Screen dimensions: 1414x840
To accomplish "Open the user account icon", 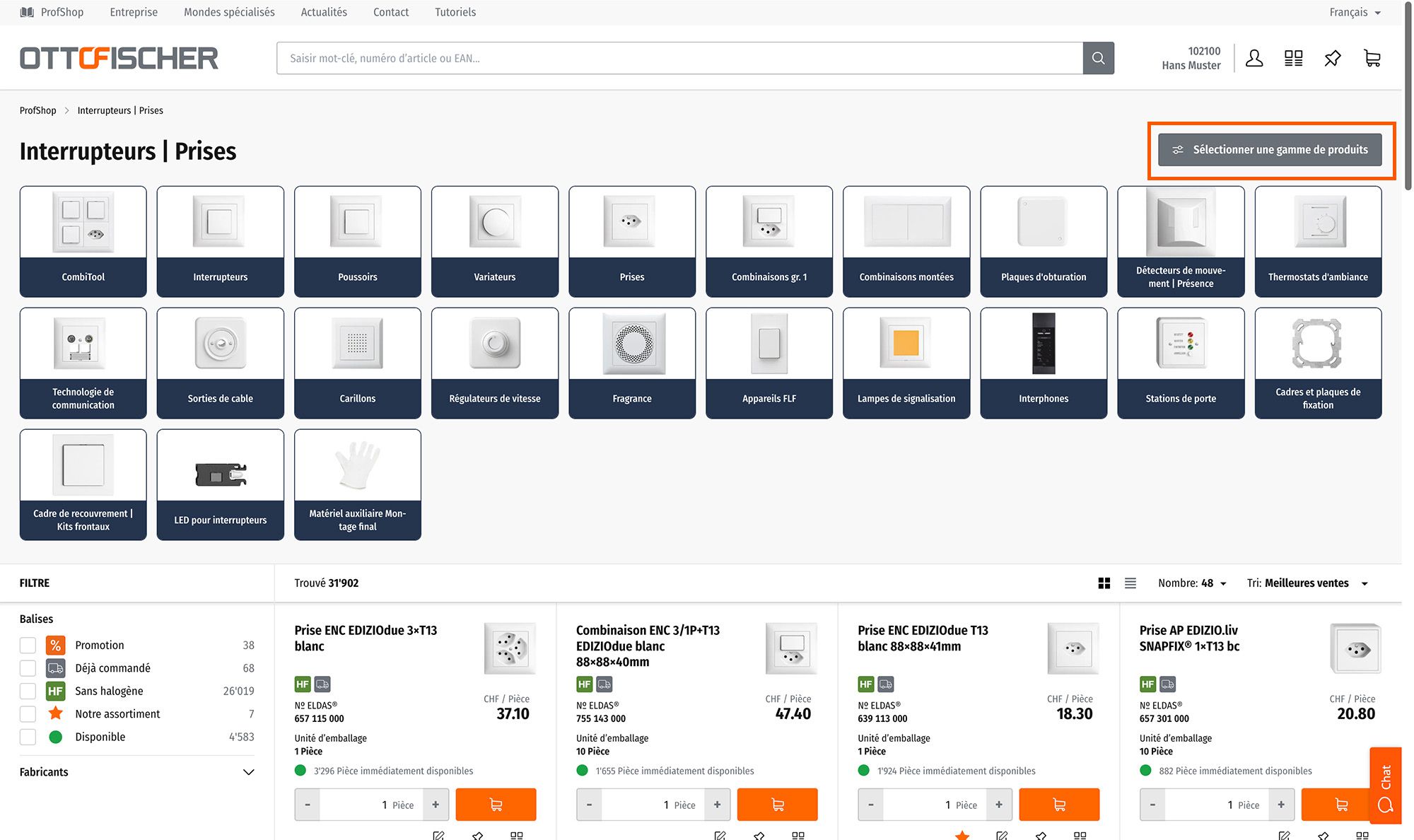I will (x=1254, y=58).
